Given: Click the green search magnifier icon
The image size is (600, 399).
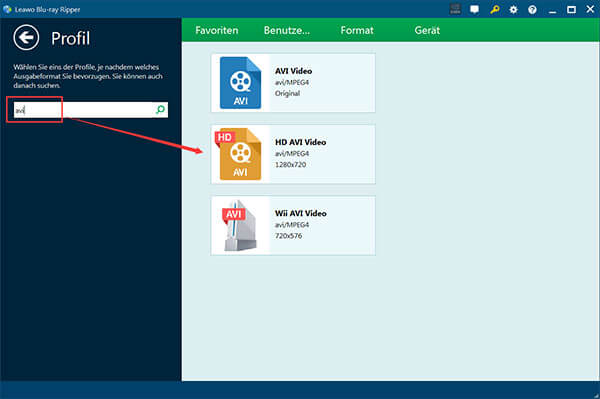Looking at the screenshot, I should [160, 110].
